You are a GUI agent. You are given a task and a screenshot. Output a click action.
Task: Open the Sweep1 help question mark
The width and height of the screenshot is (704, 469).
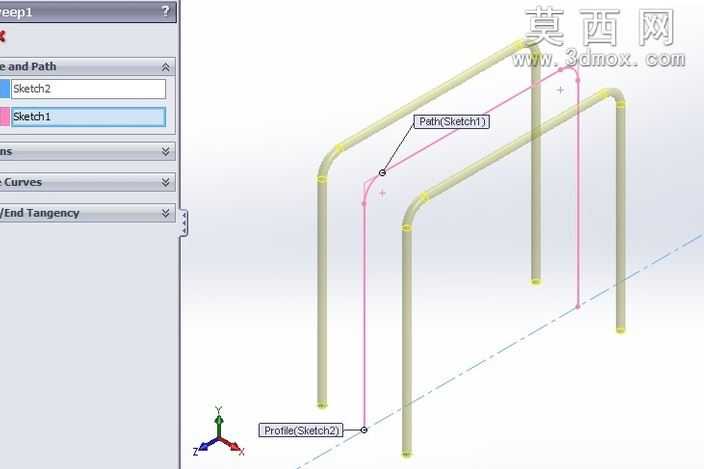(x=165, y=11)
